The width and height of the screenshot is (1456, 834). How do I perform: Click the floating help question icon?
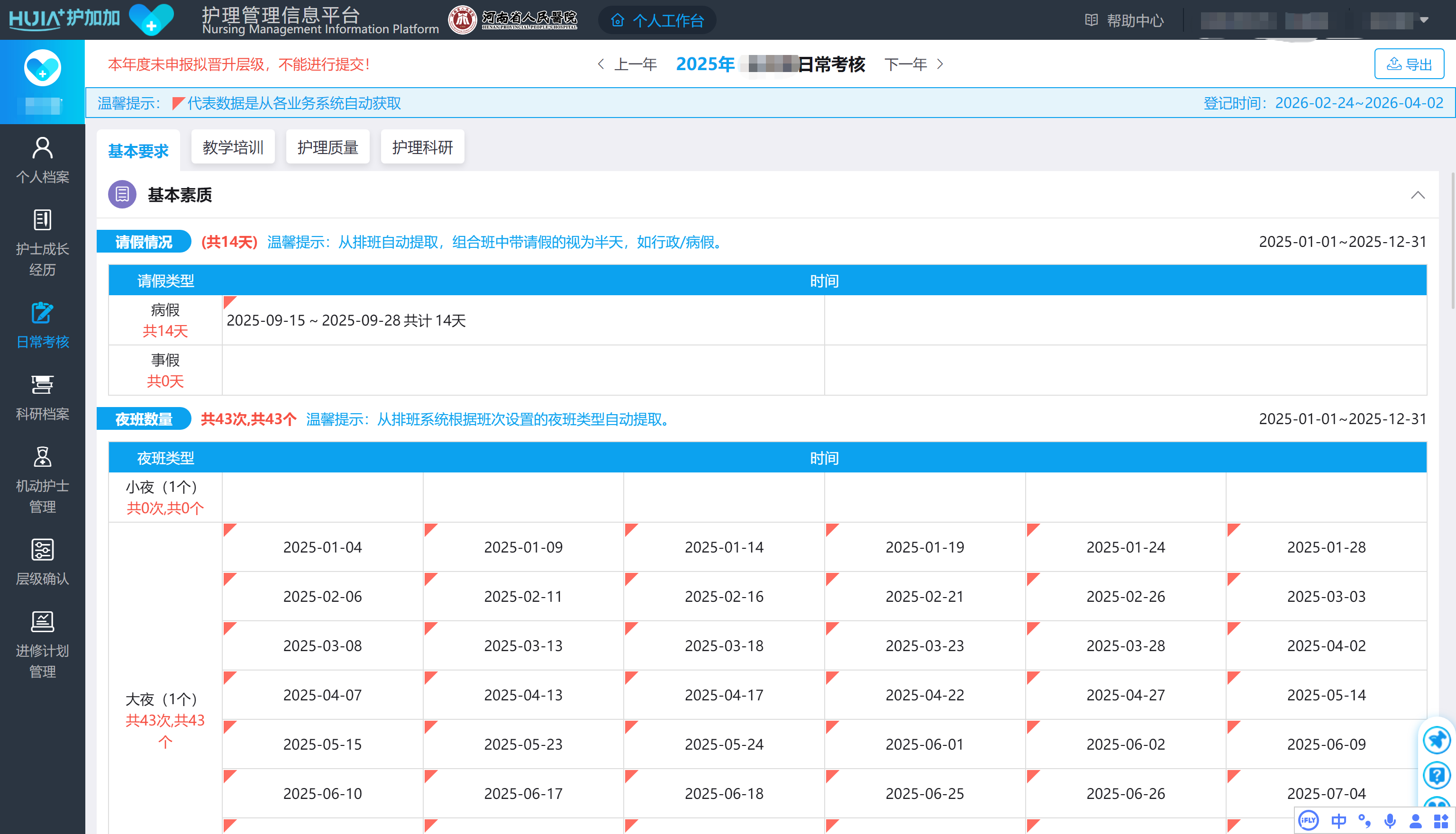1437,776
